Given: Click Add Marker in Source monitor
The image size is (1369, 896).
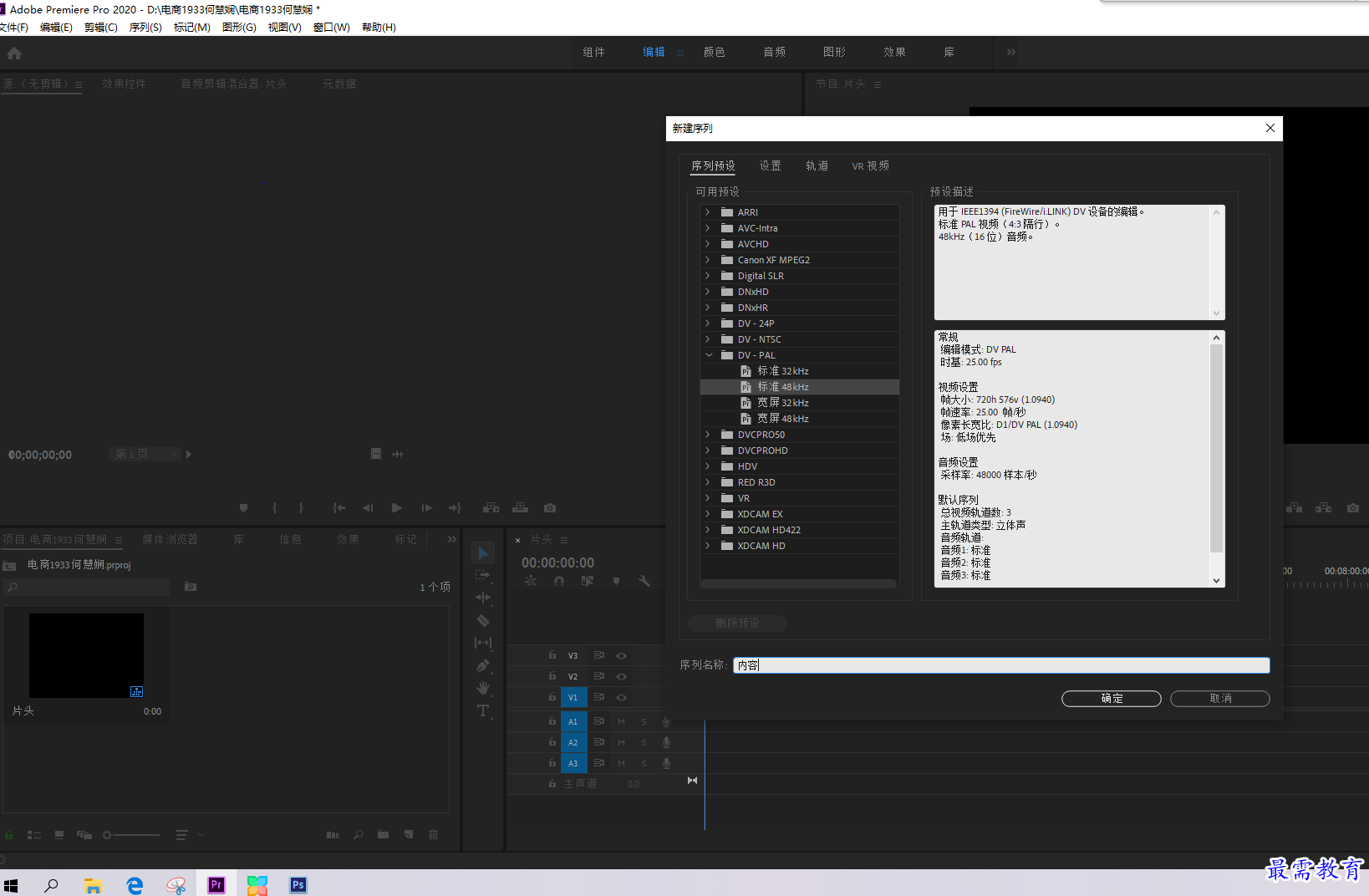Looking at the screenshot, I should pyautogui.click(x=243, y=507).
